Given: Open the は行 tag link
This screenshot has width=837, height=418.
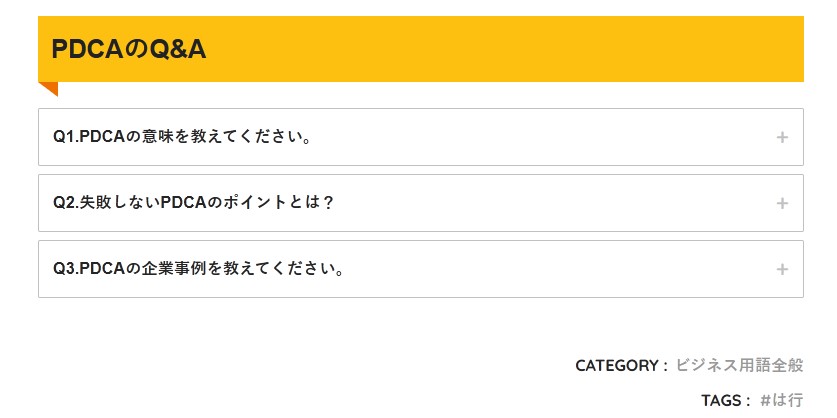Looking at the screenshot, I should tap(787, 400).
